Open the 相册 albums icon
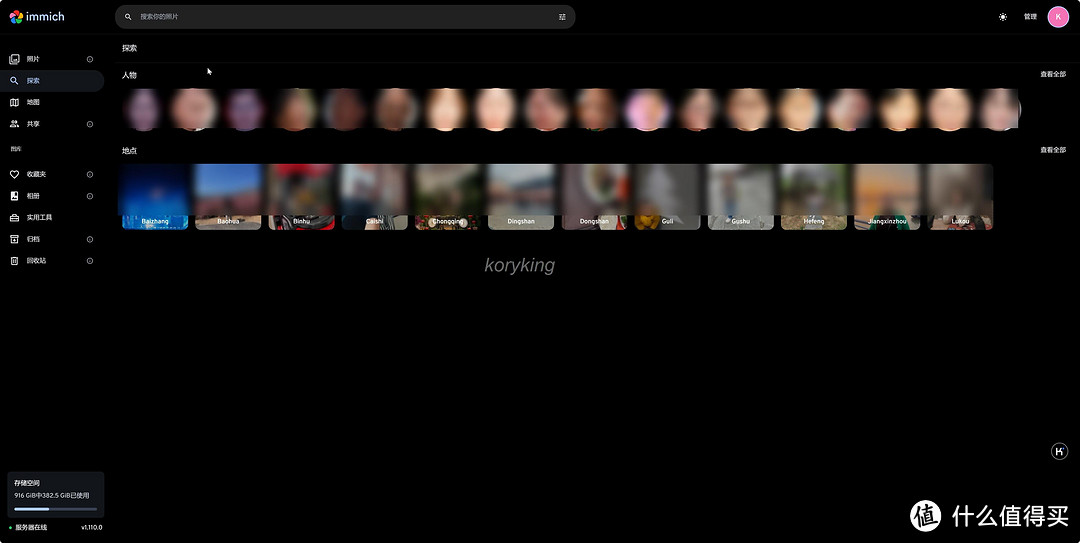This screenshot has height=543, width=1080. pyautogui.click(x=14, y=196)
